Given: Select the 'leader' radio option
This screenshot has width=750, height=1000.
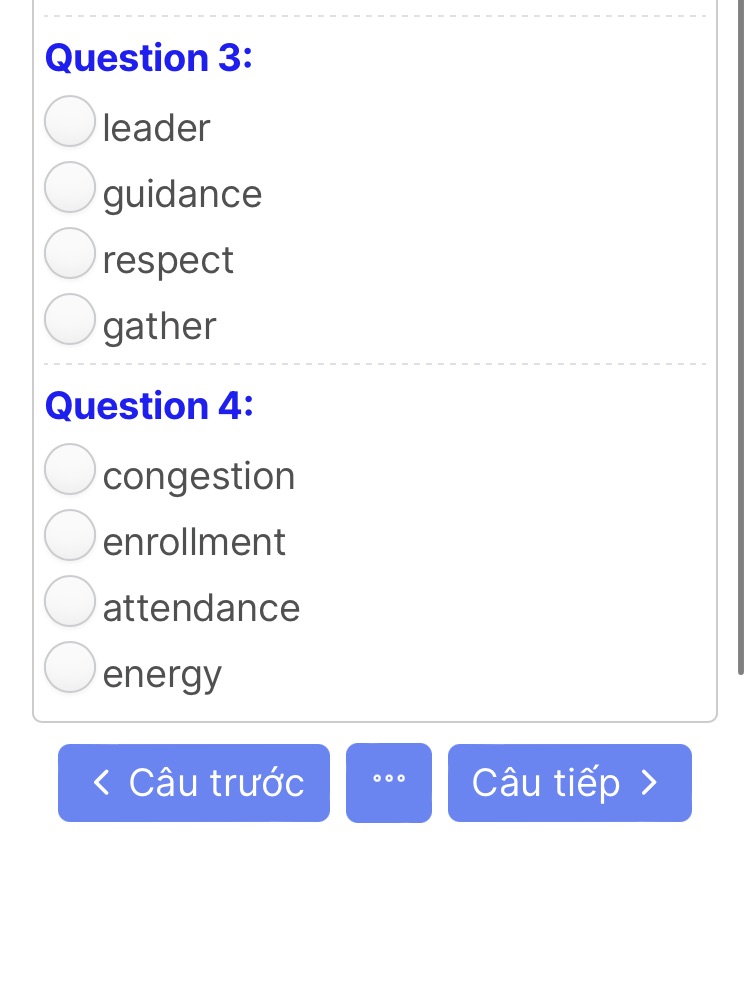Looking at the screenshot, I should coord(70,121).
